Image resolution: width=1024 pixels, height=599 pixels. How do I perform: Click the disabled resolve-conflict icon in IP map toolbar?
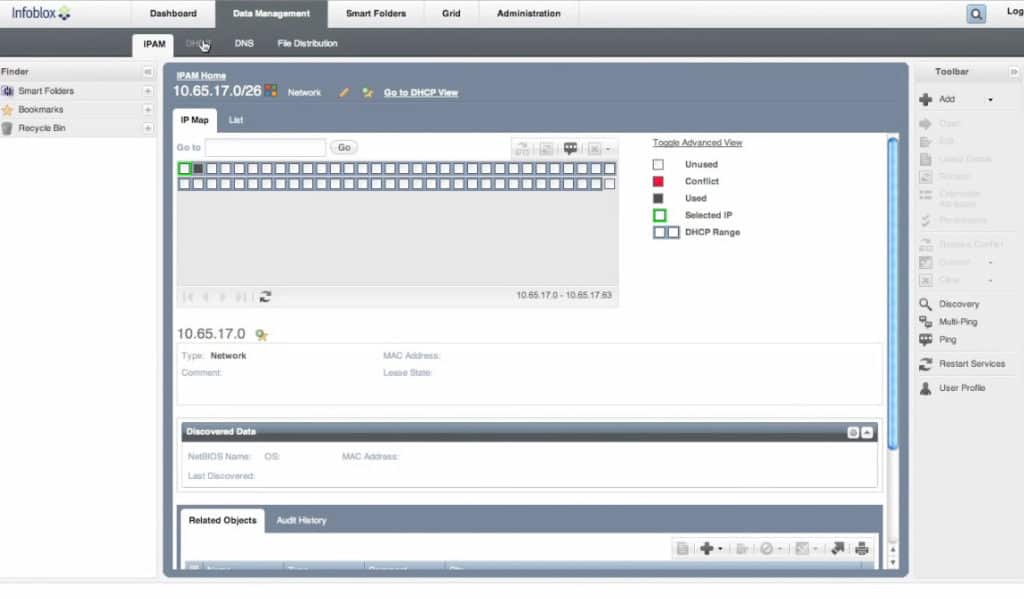coord(522,149)
